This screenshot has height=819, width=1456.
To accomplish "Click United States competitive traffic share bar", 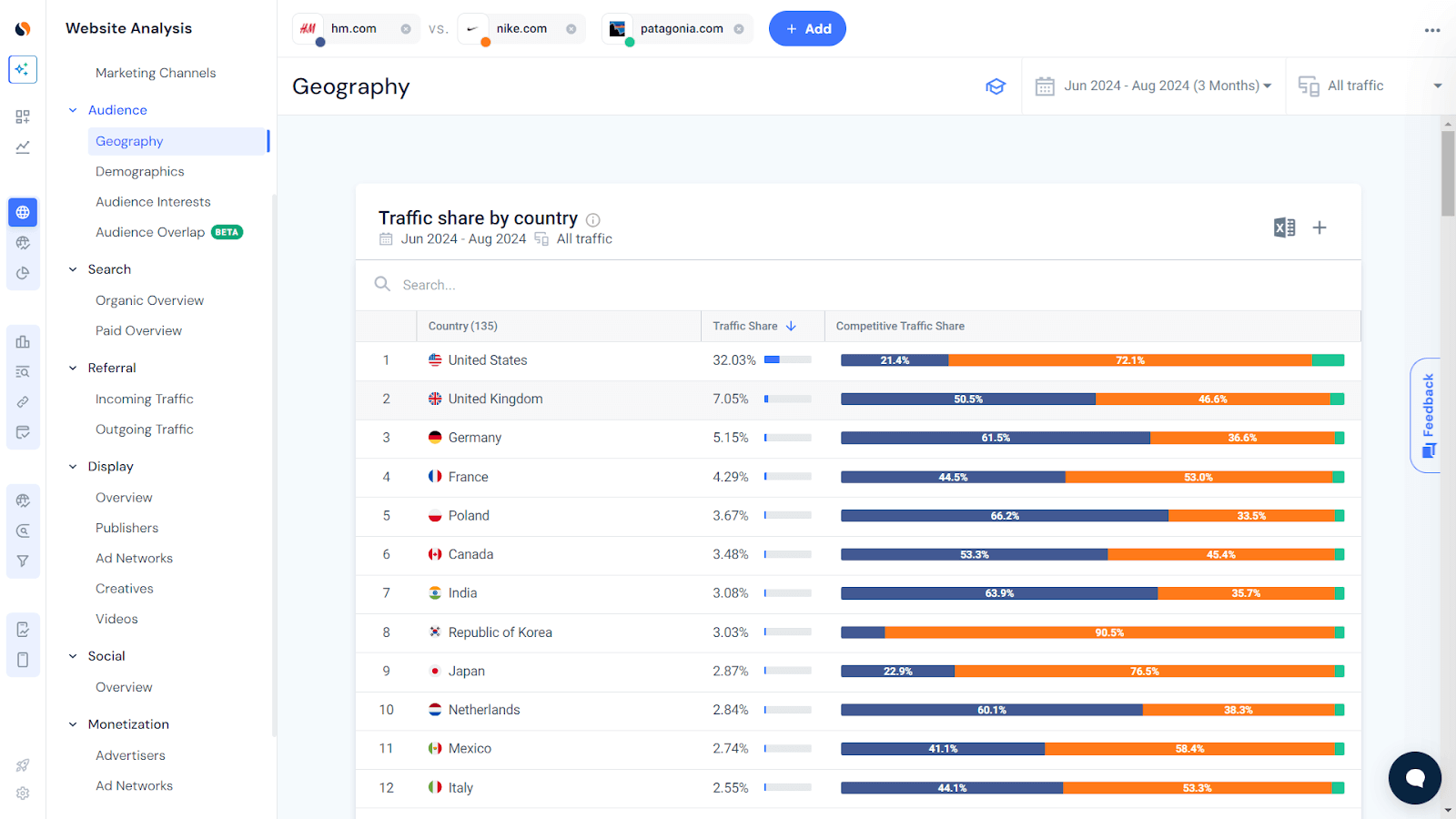I will [x=1092, y=360].
